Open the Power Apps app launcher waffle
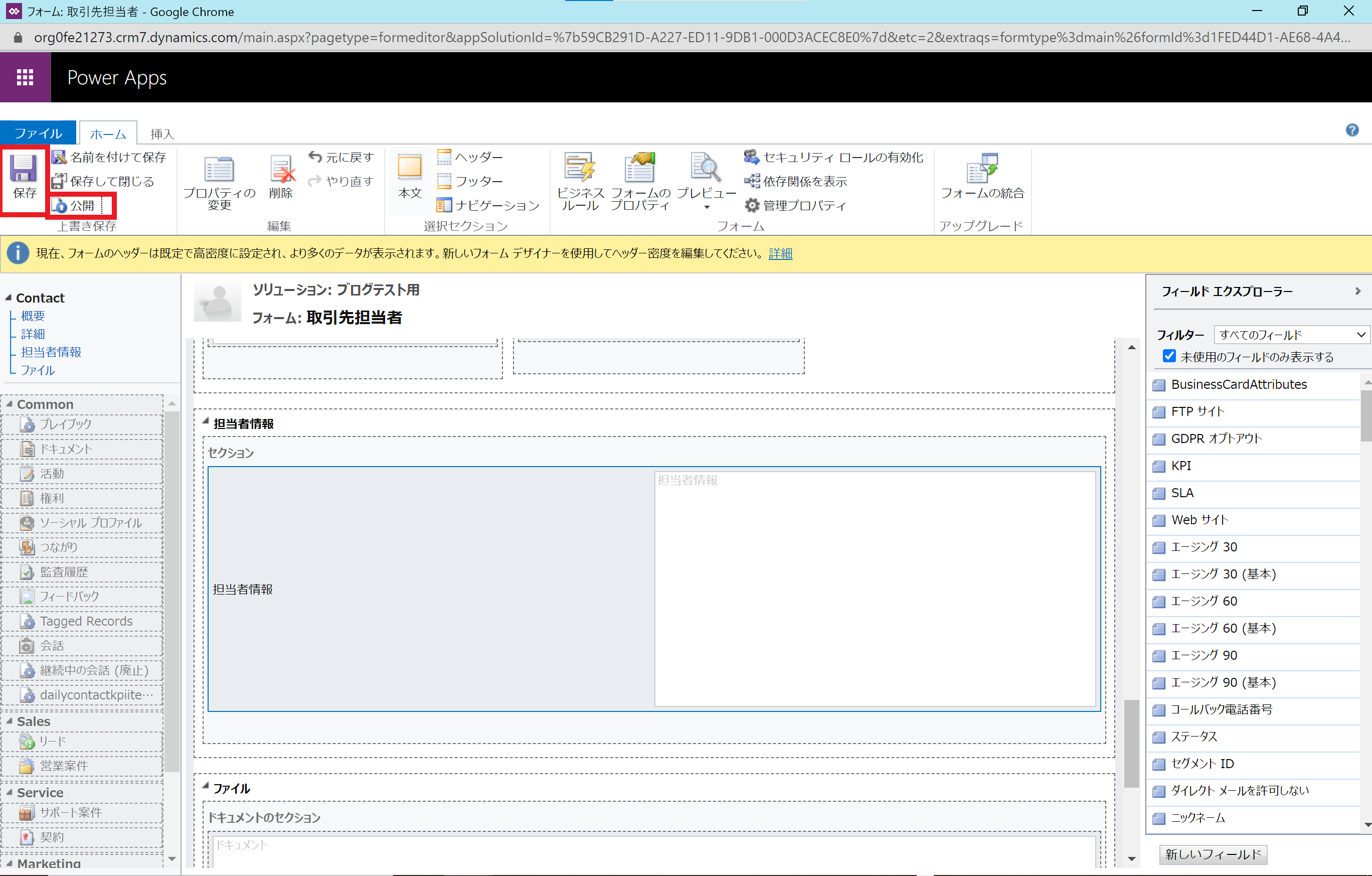Viewport: 1372px width, 876px height. coord(25,77)
